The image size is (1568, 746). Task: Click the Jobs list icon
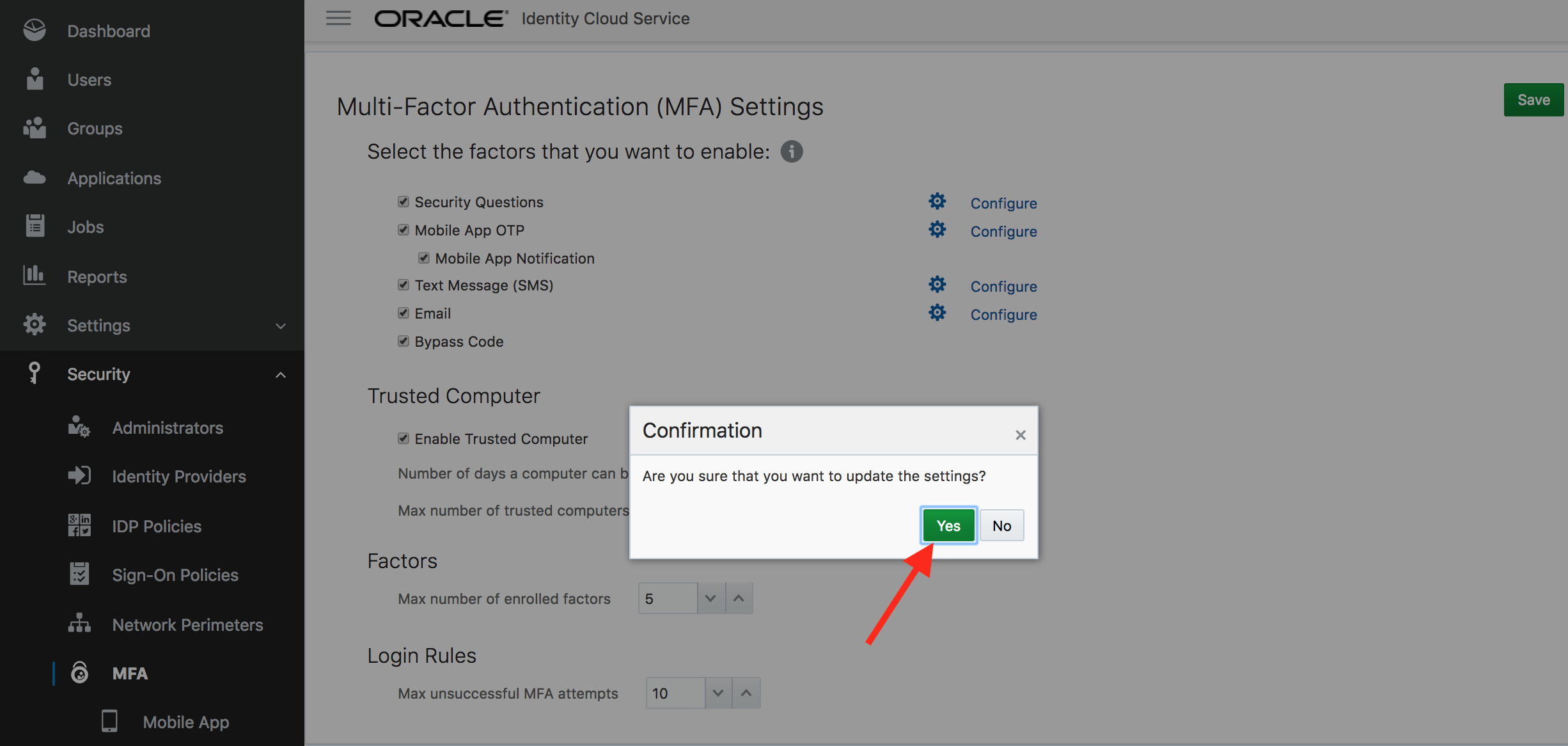pyautogui.click(x=35, y=226)
